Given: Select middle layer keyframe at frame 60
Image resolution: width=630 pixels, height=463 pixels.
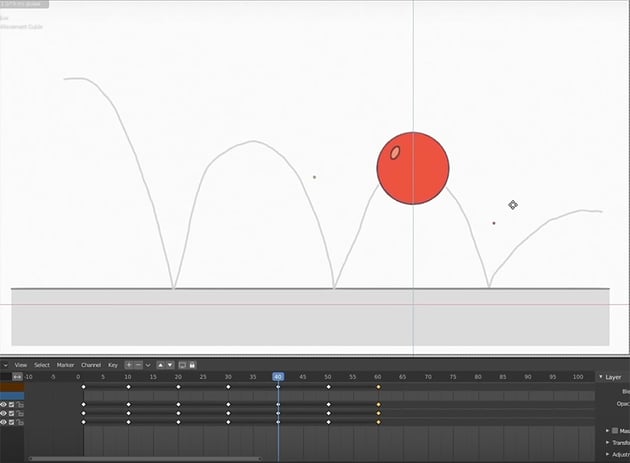Looking at the screenshot, I should (x=378, y=413).
